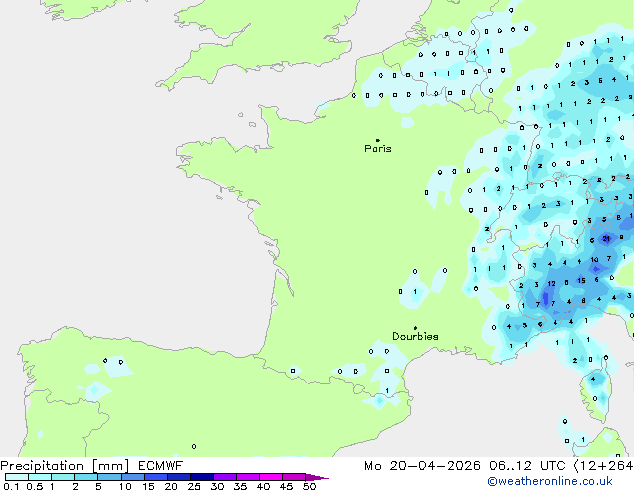Click the 12 mm precipitation value on map
Image resolution: width=634 pixels, height=490 pixels.
pyautogui.click(x=552, y=284)
